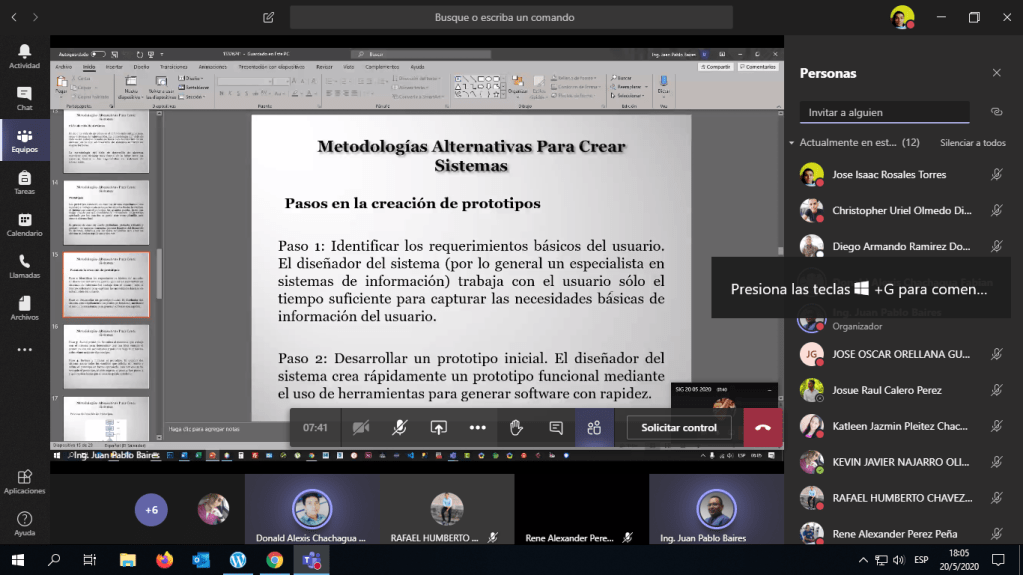Click the 'Invitar a alguien' input field
Screen dimensions: 1023x575
(x=884, y=112)
